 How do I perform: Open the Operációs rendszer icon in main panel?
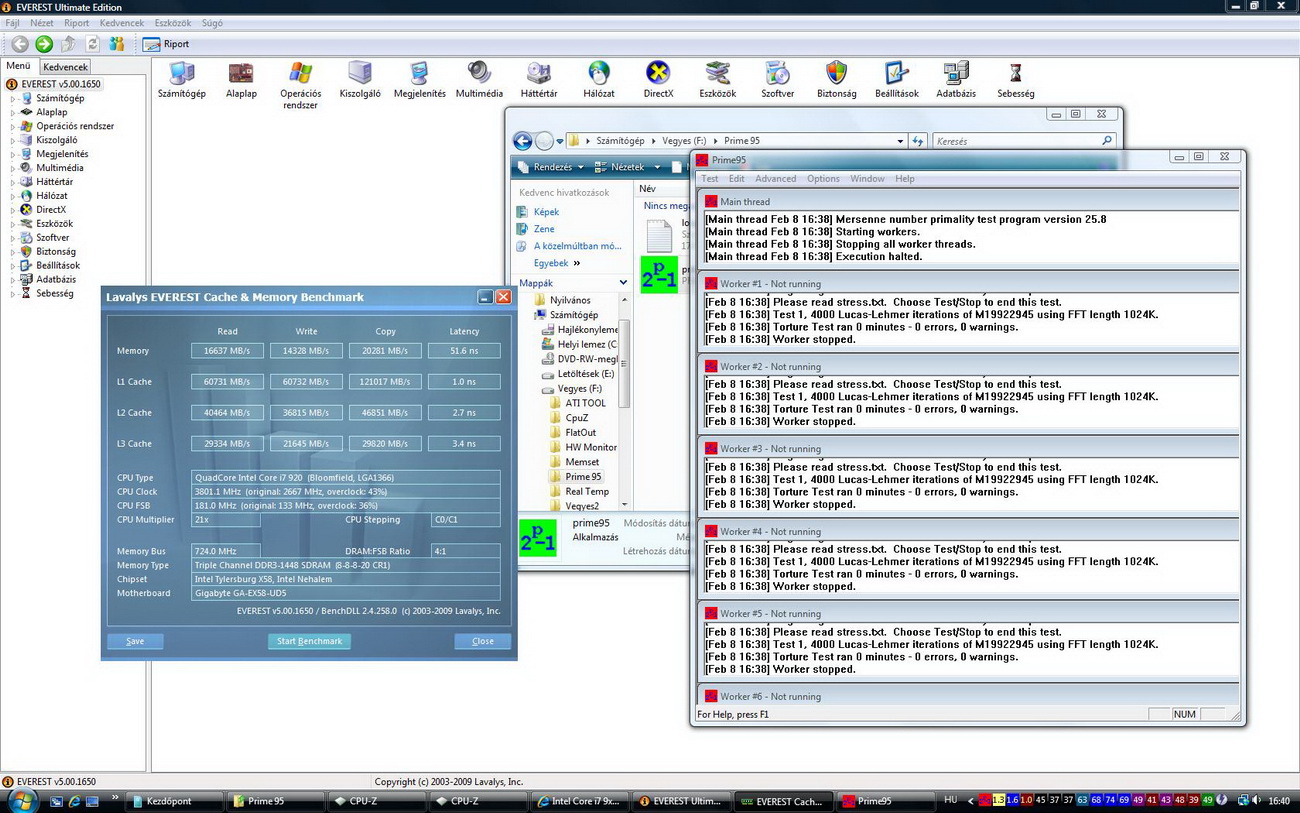[x=300, y=85]
